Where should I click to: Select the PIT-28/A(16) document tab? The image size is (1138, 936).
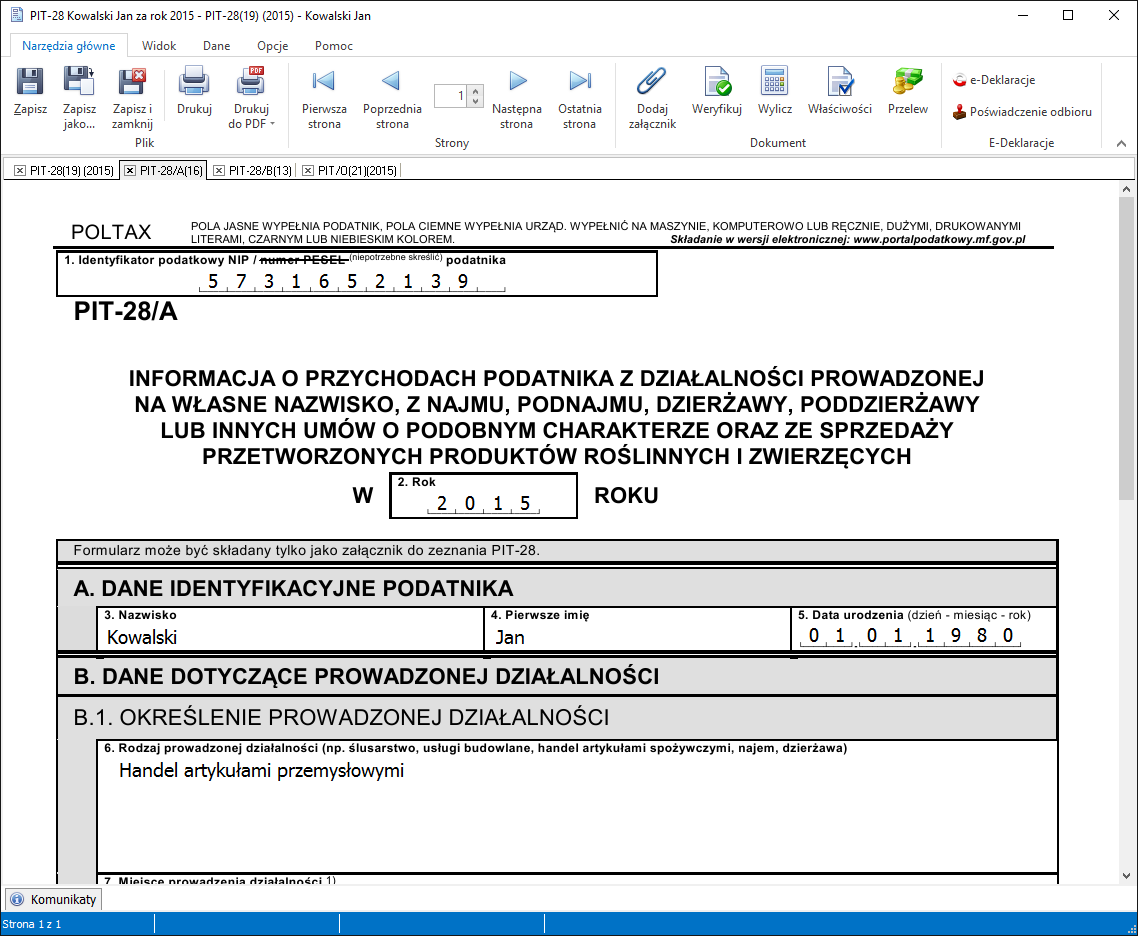point(171,171)
